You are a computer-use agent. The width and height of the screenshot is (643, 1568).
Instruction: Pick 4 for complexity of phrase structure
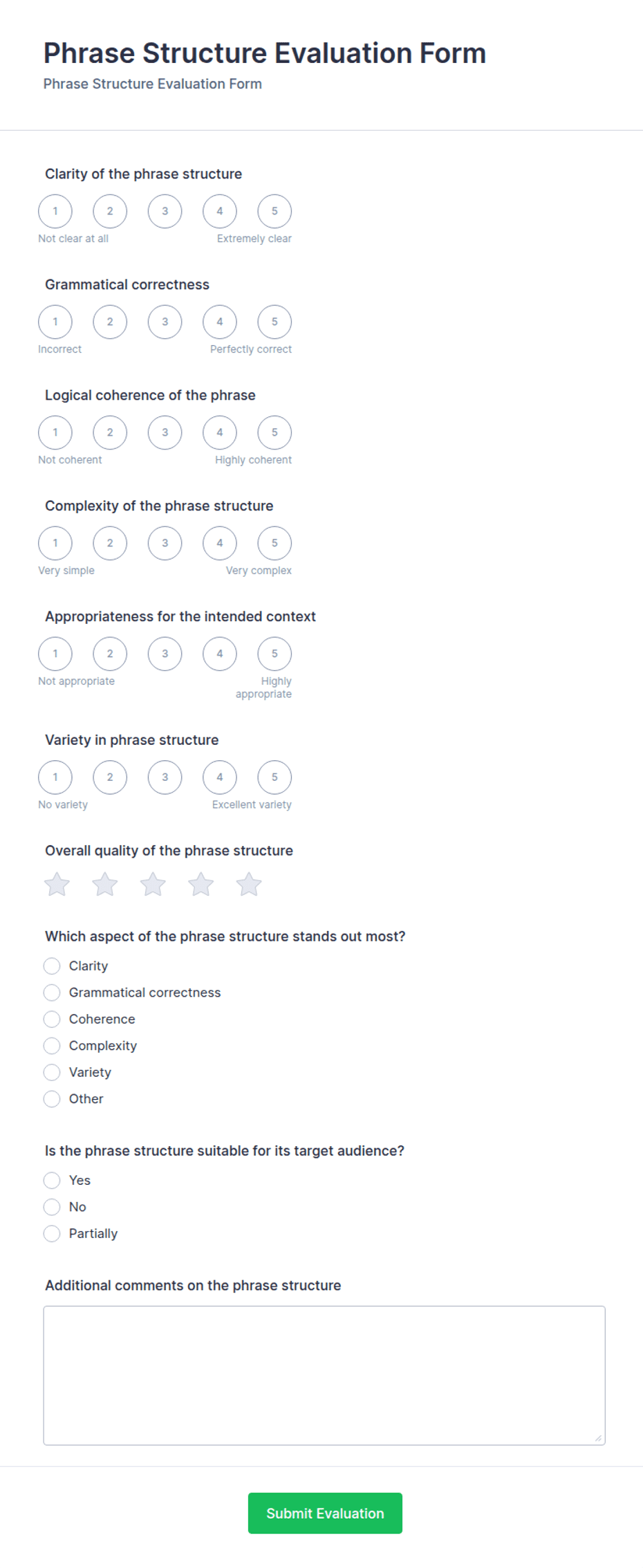point(220,543)
